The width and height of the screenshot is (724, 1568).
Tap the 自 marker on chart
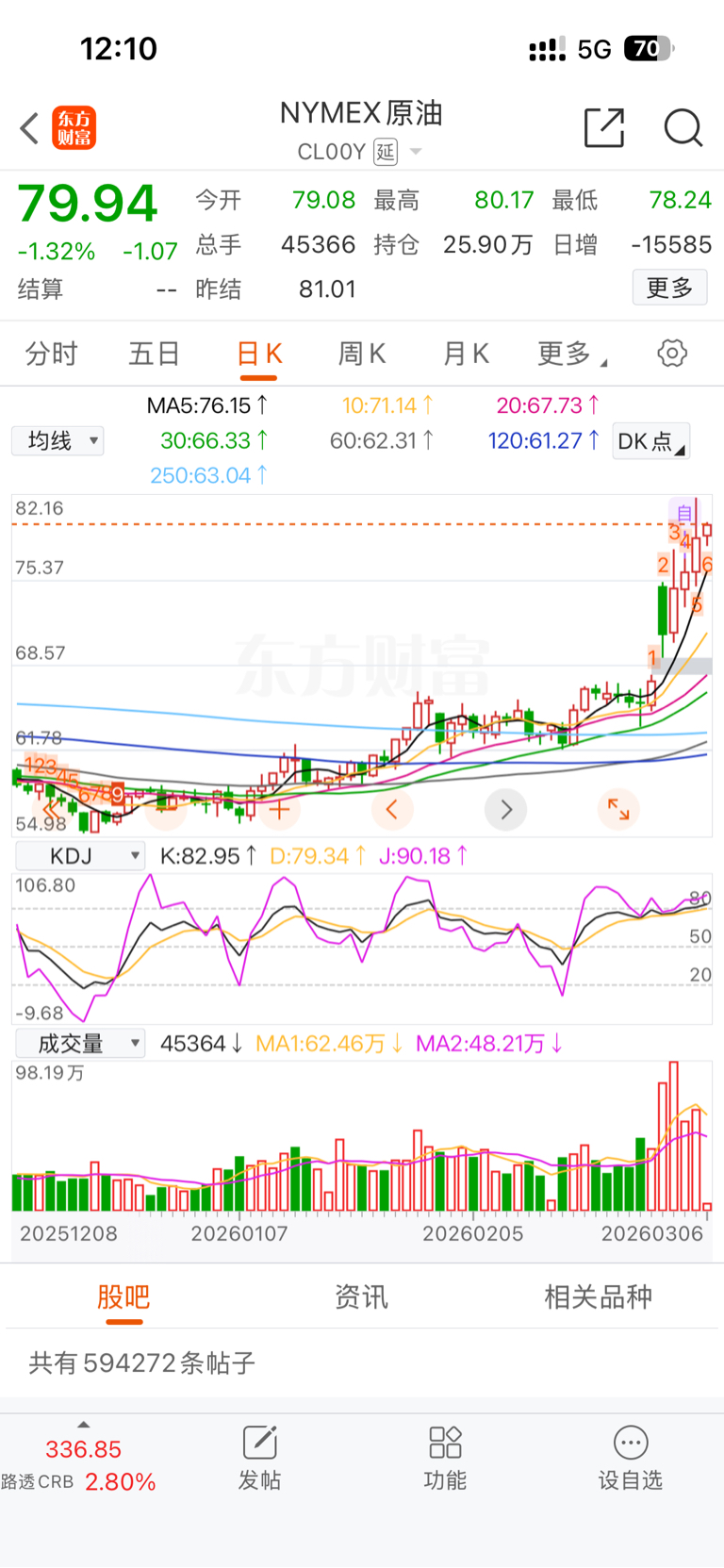coord(684,513)
